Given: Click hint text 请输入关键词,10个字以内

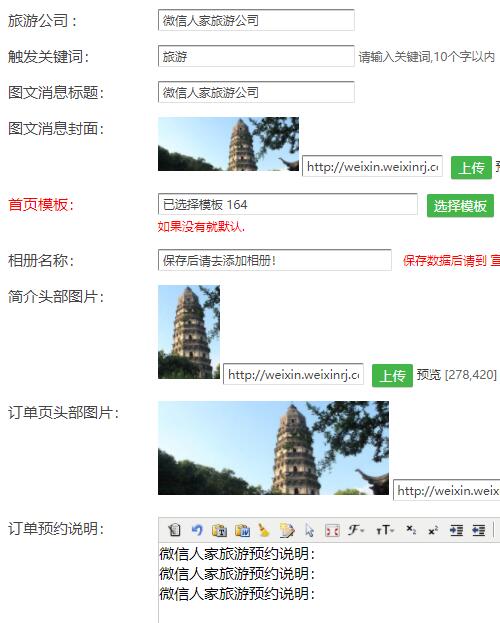Looking at the screenshot, I should pyautogui.click(x=426, y=57).
